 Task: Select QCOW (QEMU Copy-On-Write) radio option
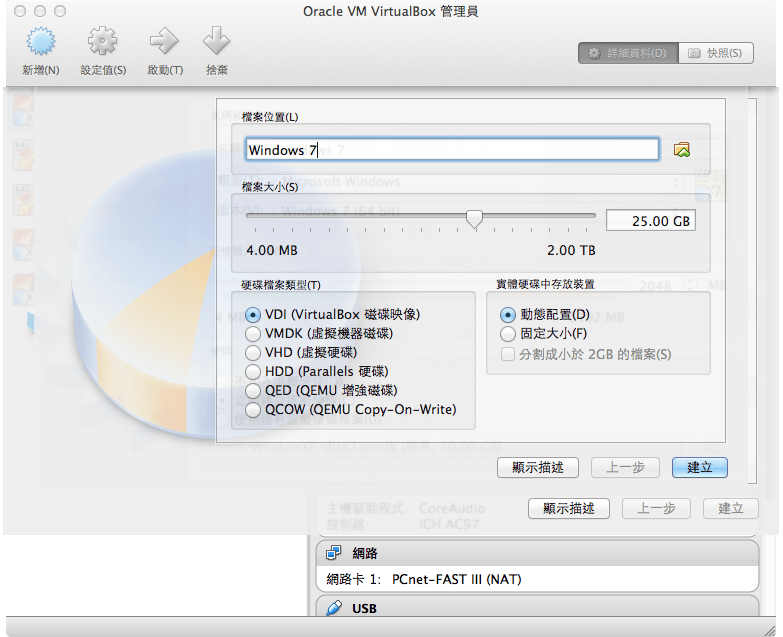253,409
